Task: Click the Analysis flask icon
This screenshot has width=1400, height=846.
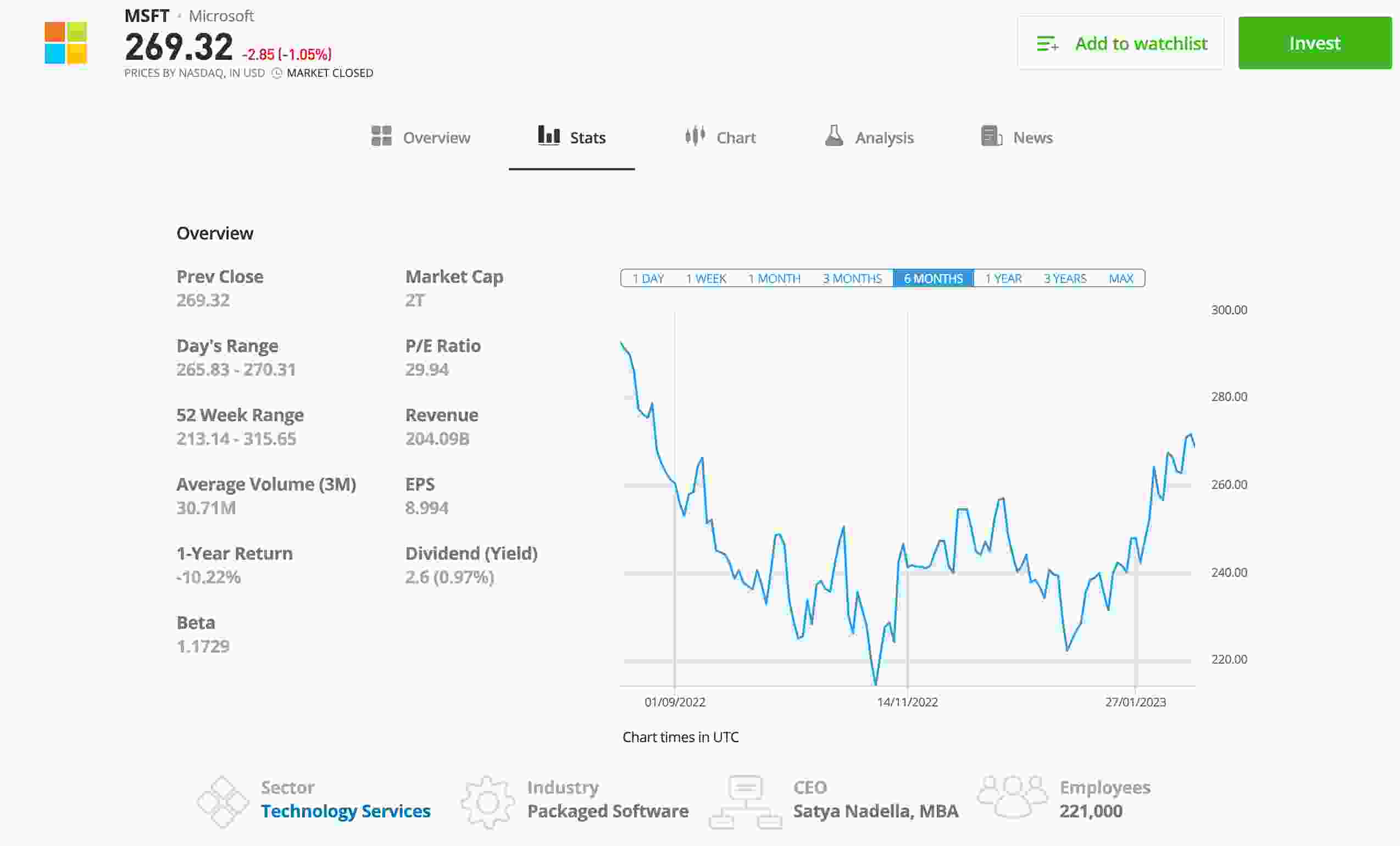Action: click(x=834, y=136)
